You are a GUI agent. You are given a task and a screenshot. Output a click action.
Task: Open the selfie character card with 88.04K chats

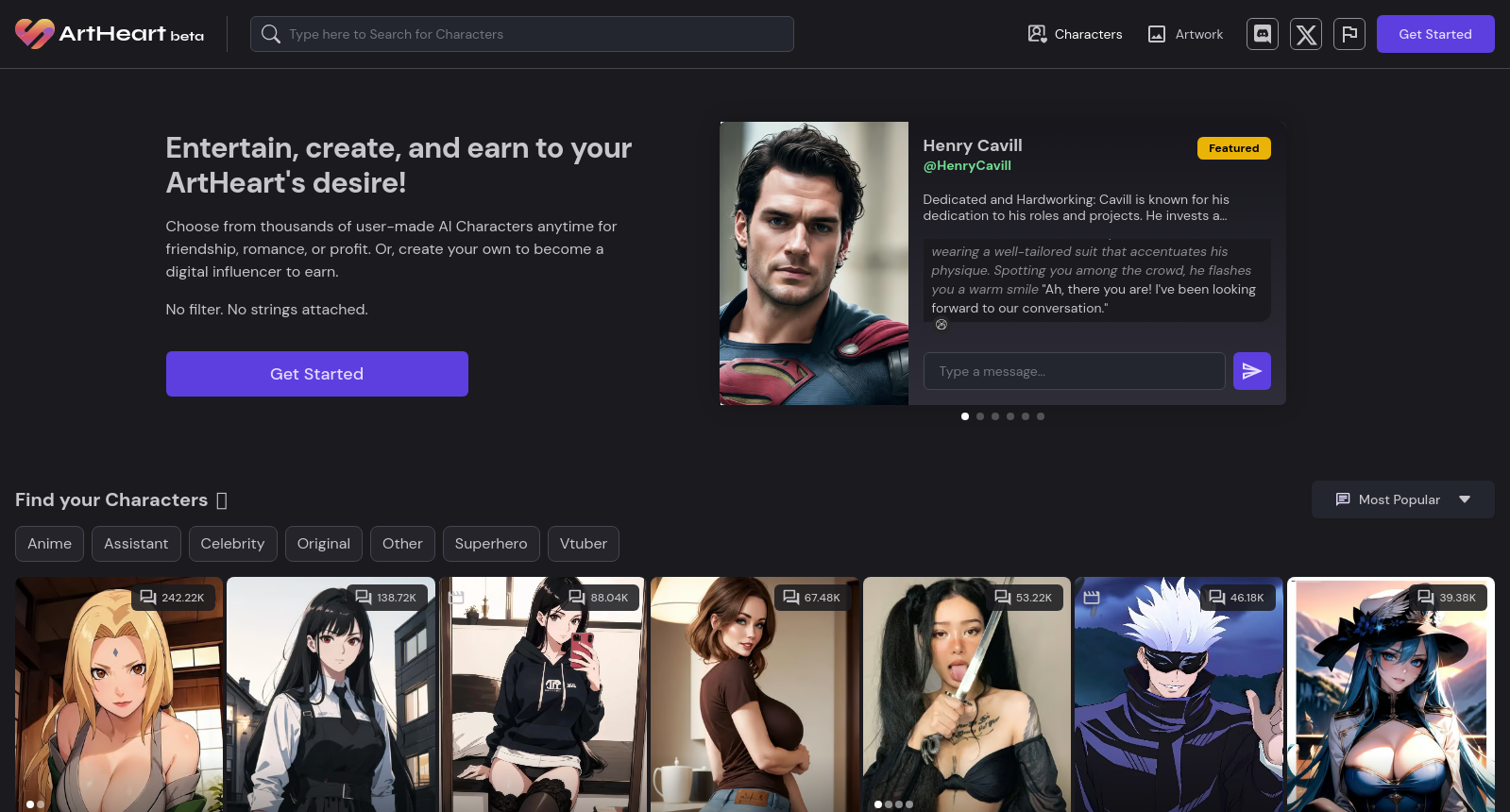coord(543,695)
